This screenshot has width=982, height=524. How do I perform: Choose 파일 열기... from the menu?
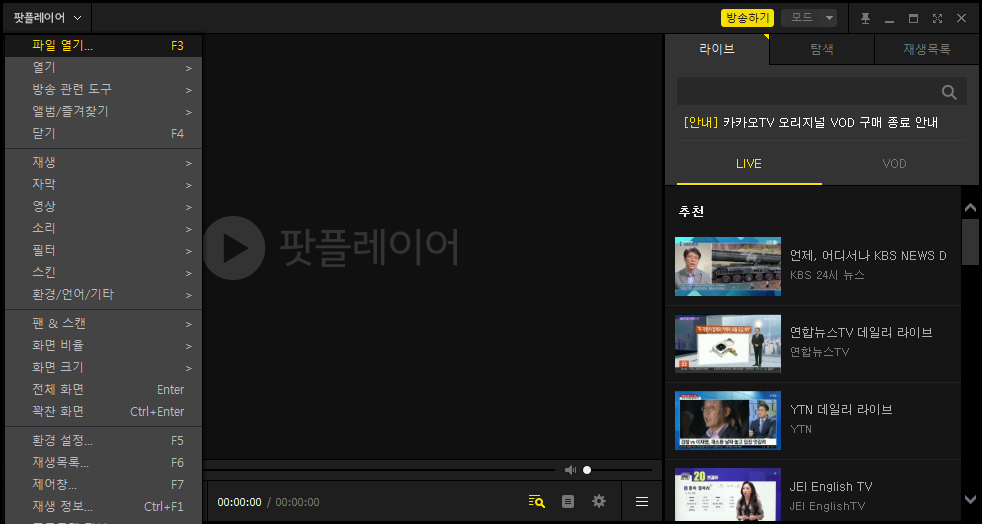(x=103, y=46)
